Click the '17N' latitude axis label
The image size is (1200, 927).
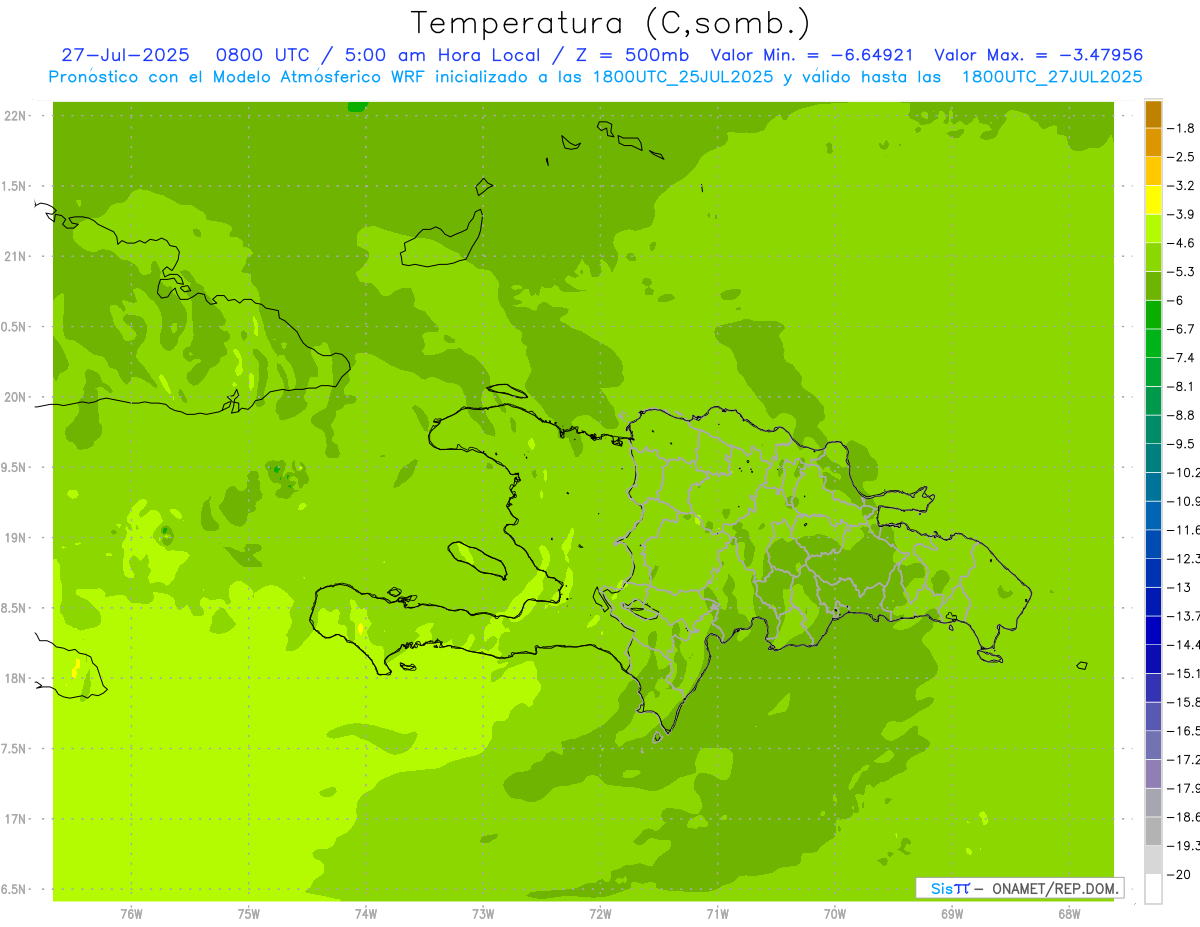tap(15, 819)
